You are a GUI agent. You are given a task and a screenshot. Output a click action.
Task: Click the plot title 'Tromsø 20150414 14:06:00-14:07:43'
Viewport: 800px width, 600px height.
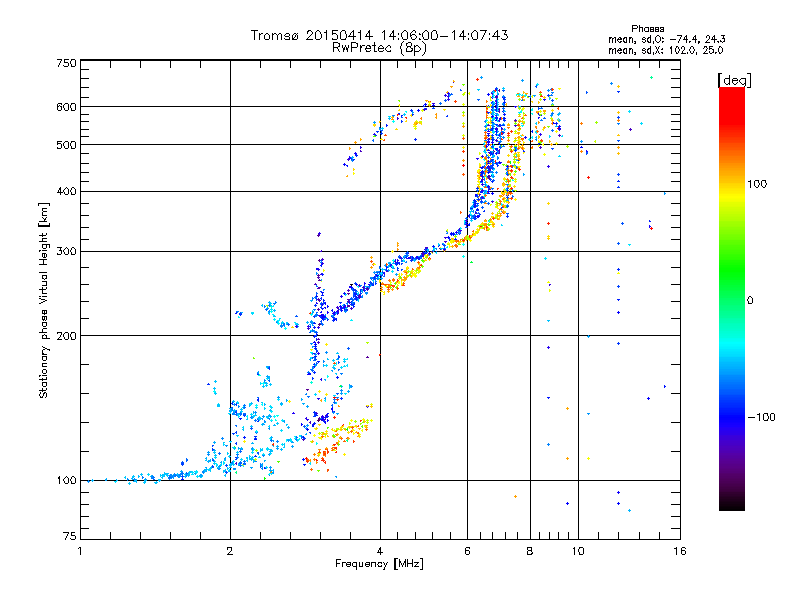[379, 35]
